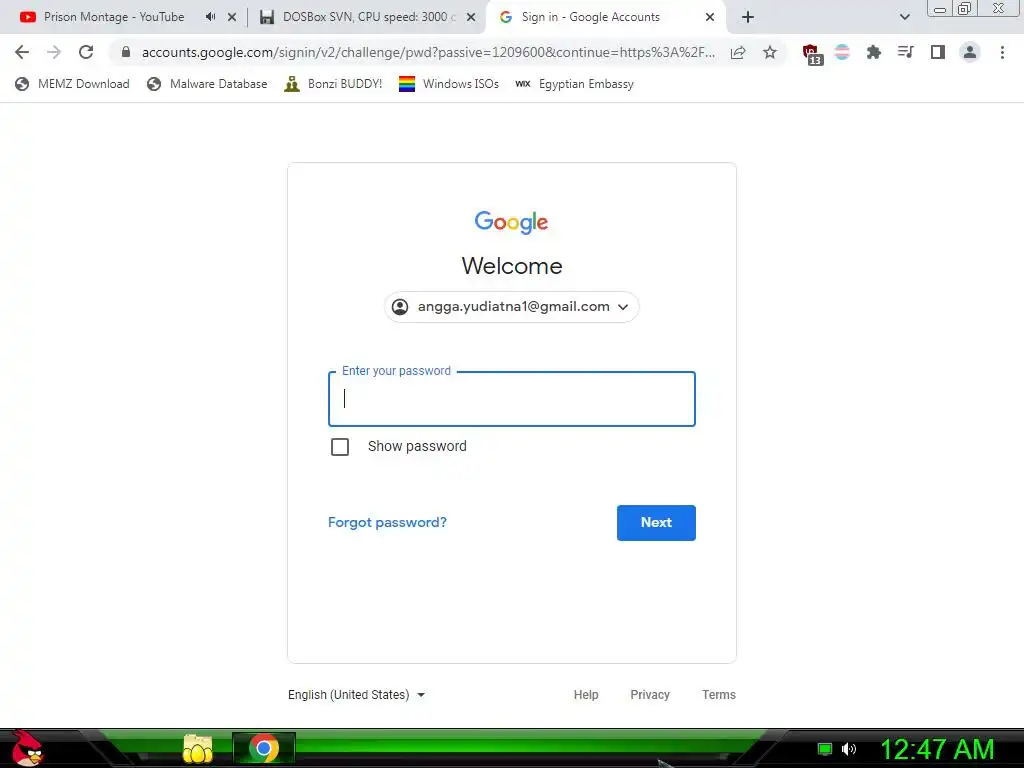Click the Chrome taskbar button
1024x768 pixels.
coord(264,749)
